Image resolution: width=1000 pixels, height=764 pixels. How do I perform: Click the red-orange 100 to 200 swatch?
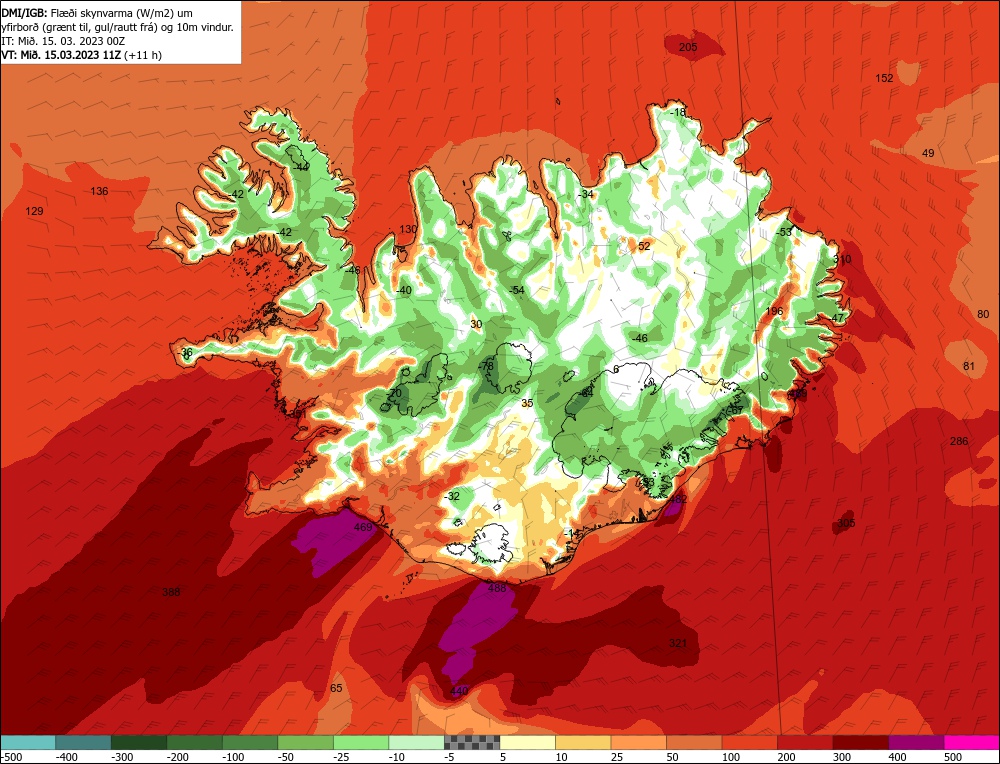click(x=749, y=742)
